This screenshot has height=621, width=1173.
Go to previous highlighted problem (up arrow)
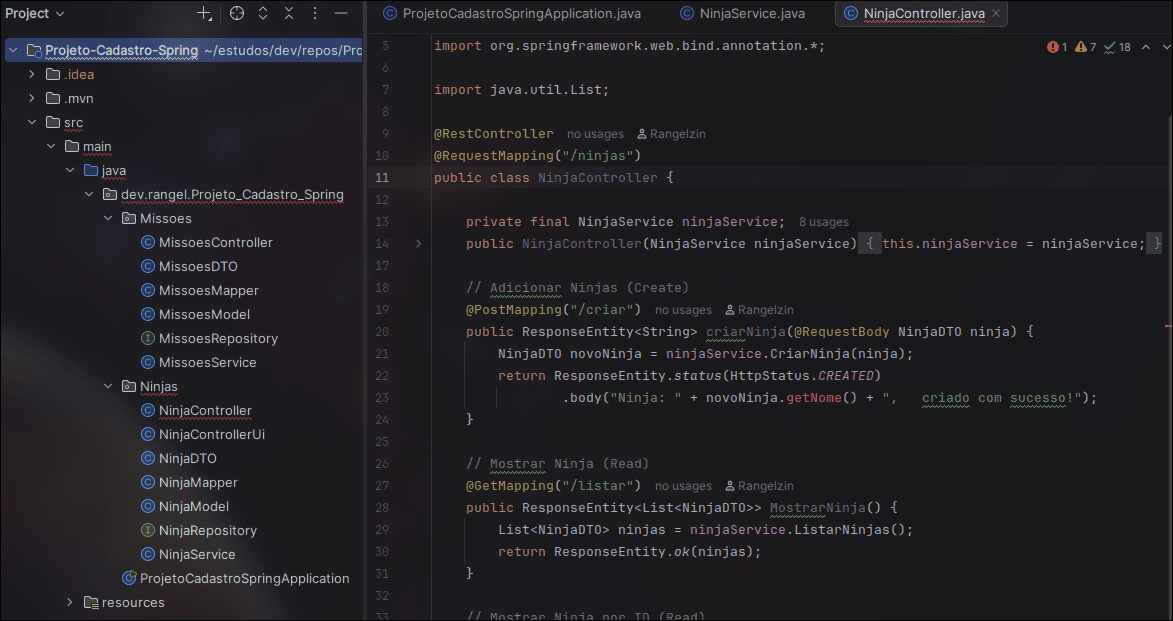(x=1145, y=47)
